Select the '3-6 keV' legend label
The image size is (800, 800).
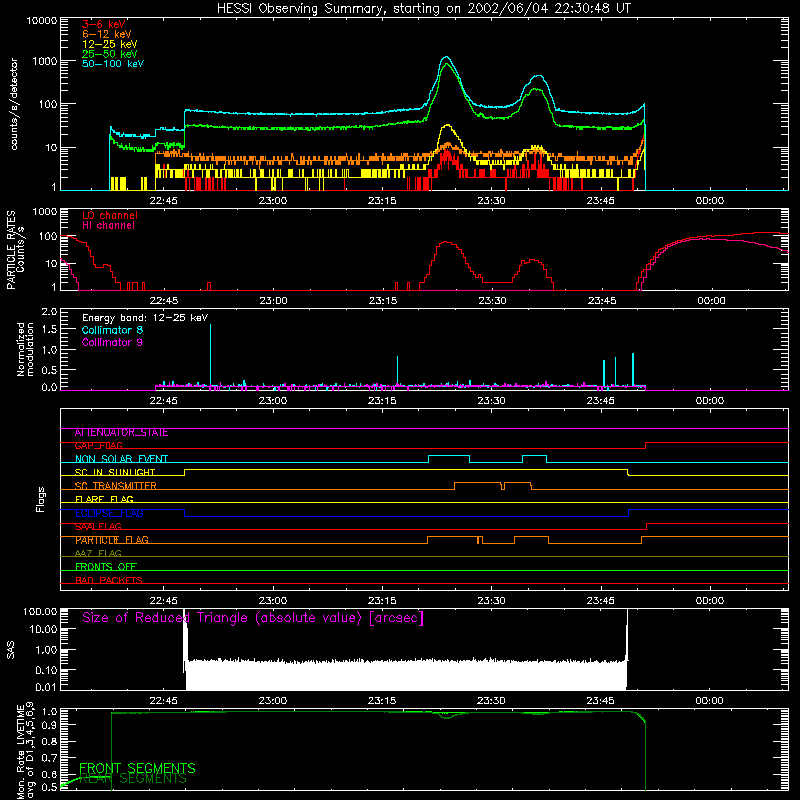click(x=103, y=24)
